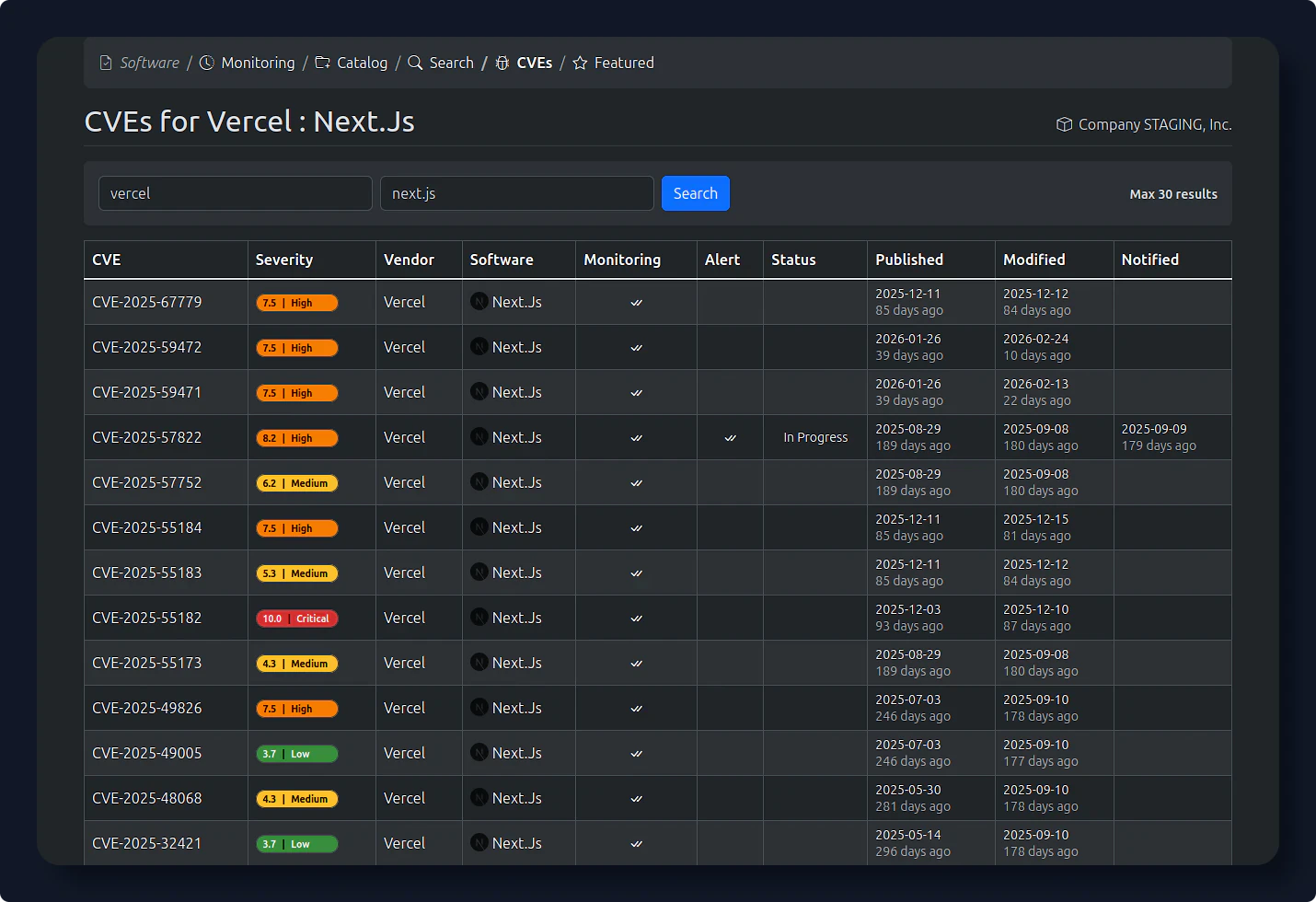Viewport: 1316px width, 902px height.
Task: Open the Featured breadcrumb tab
Action: (624, 63)
